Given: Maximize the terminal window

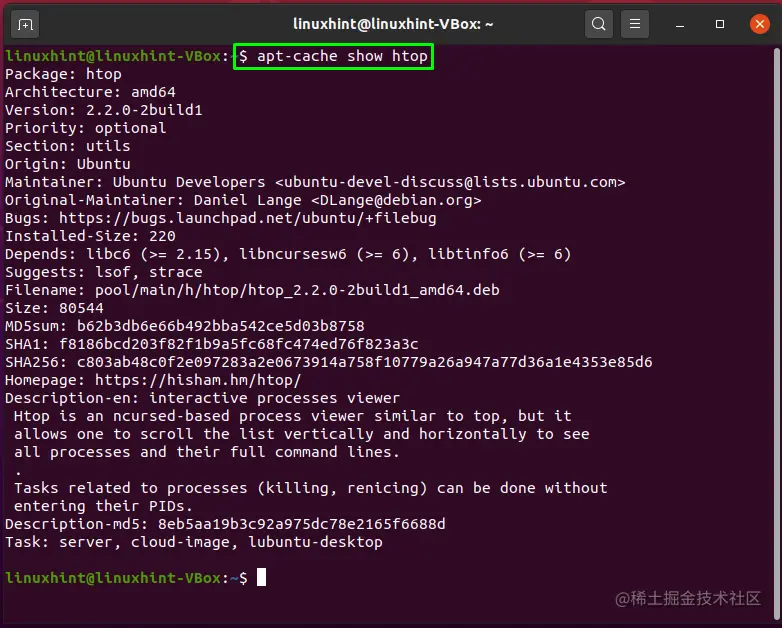Looking at the screenshot, I should [x=720, y=24].
